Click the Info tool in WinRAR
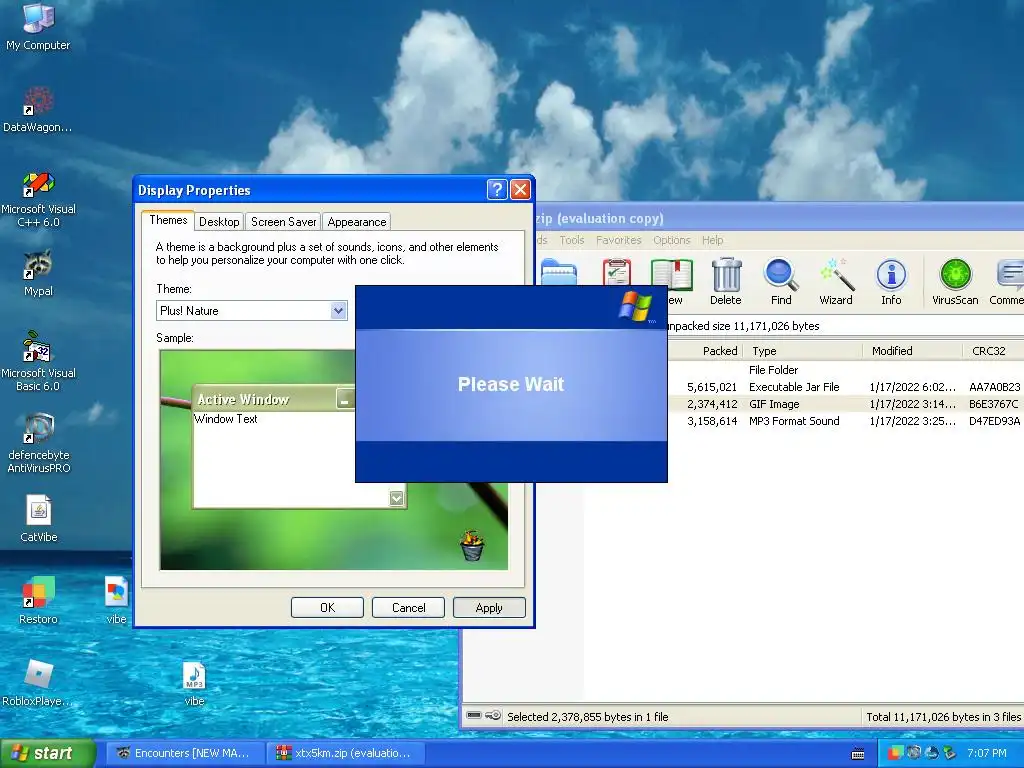1024x768 pixels. click(891, 282)
